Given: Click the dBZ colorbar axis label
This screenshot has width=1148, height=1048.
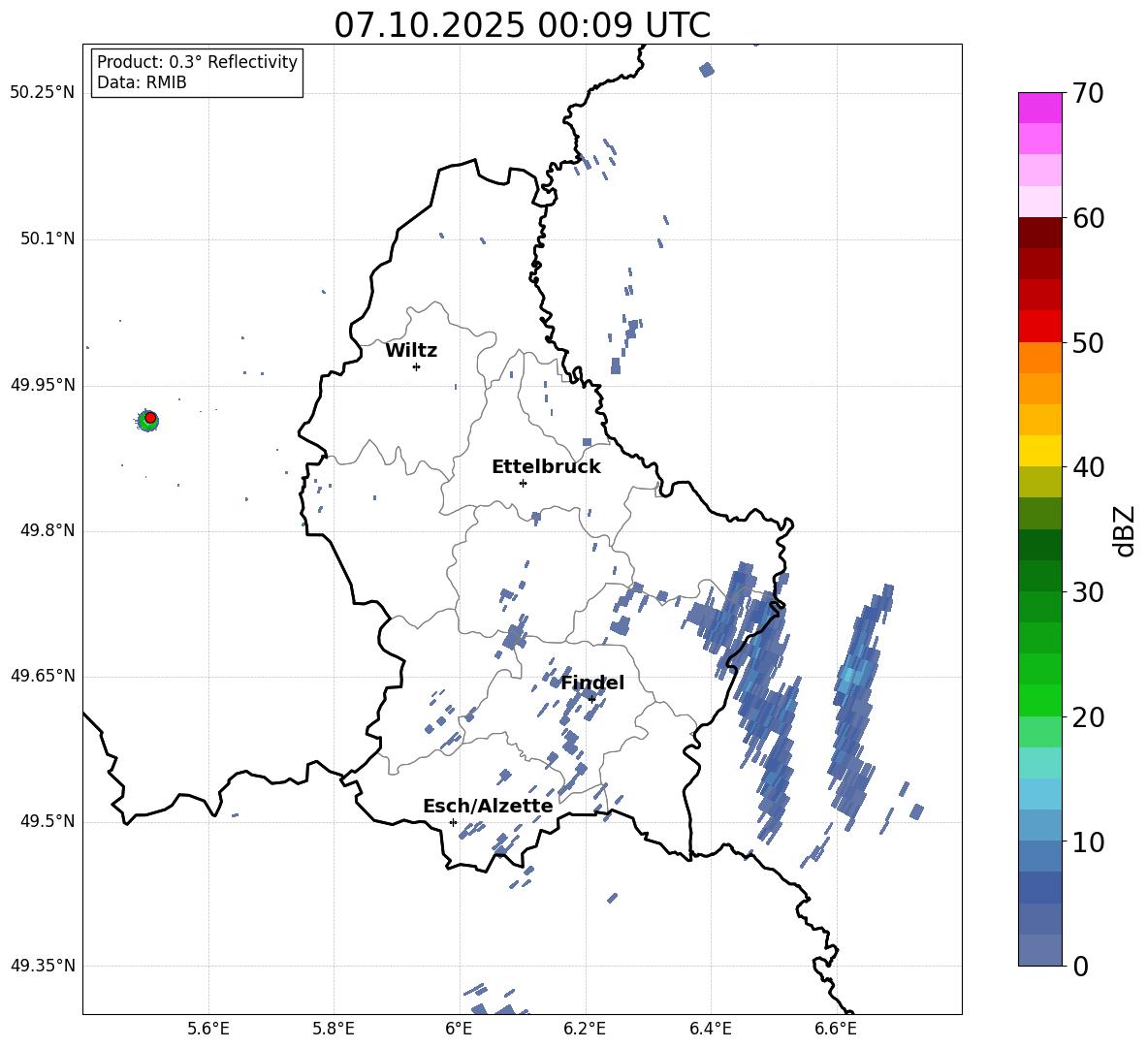Looking at the screenshot, I should pyautogui.click(x=1125, y=530).
